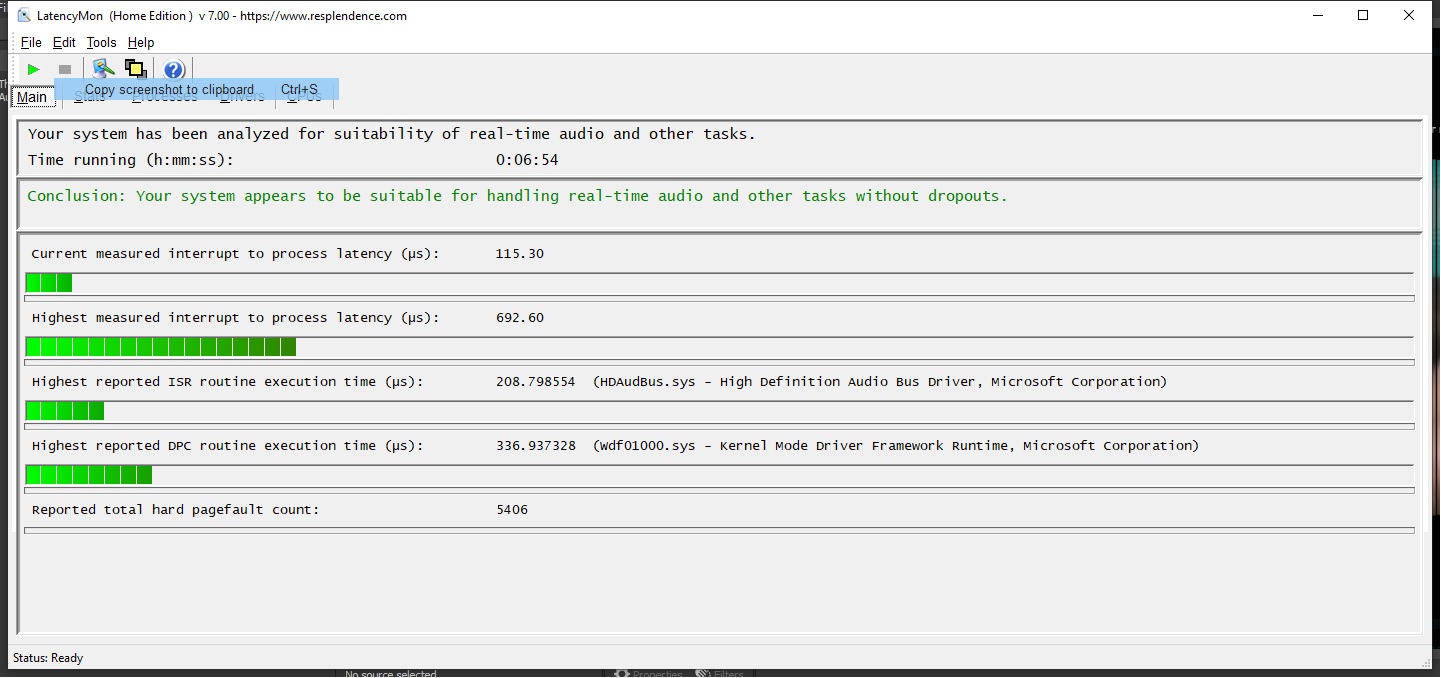Image resolution: width=1441 pixels, height=678 pixels.
Task: Click the ISR time value 208.798554
Action: click(x=535, y=382)
